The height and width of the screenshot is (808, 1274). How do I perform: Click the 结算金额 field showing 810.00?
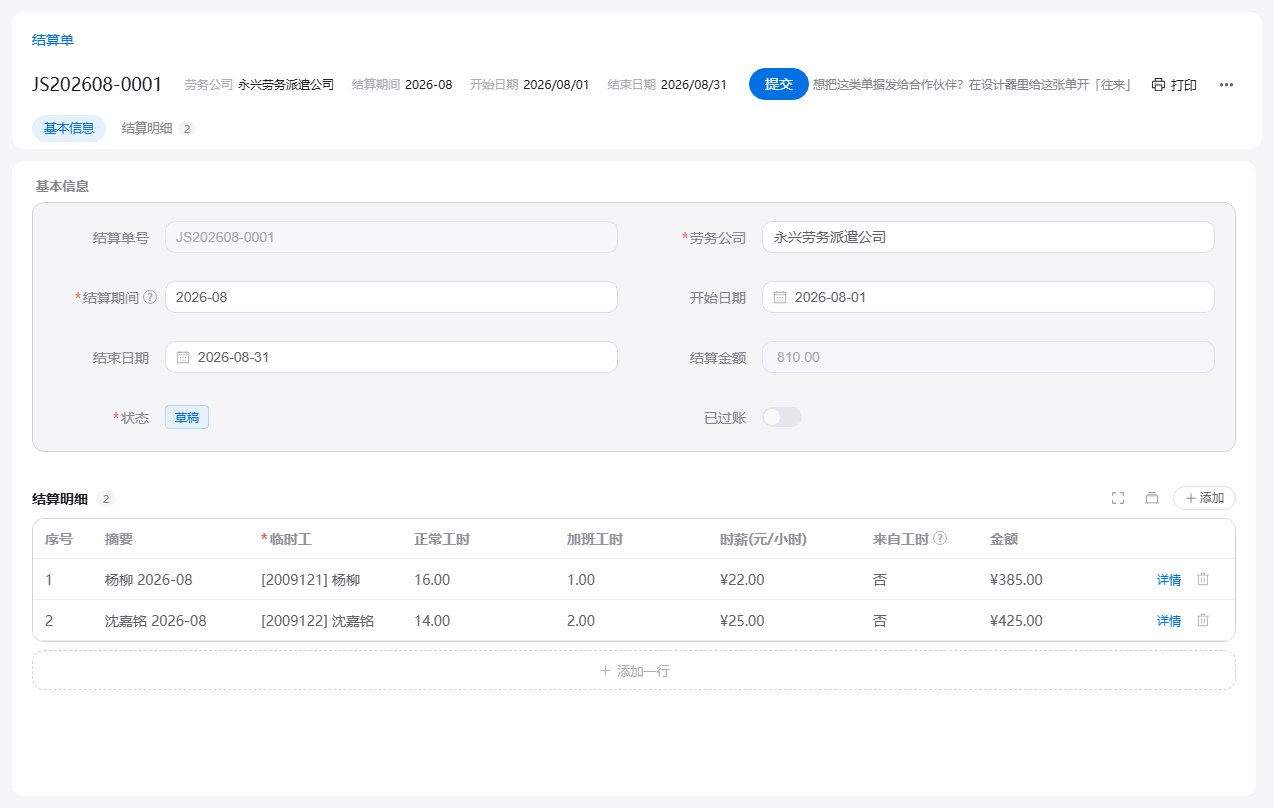988,357
